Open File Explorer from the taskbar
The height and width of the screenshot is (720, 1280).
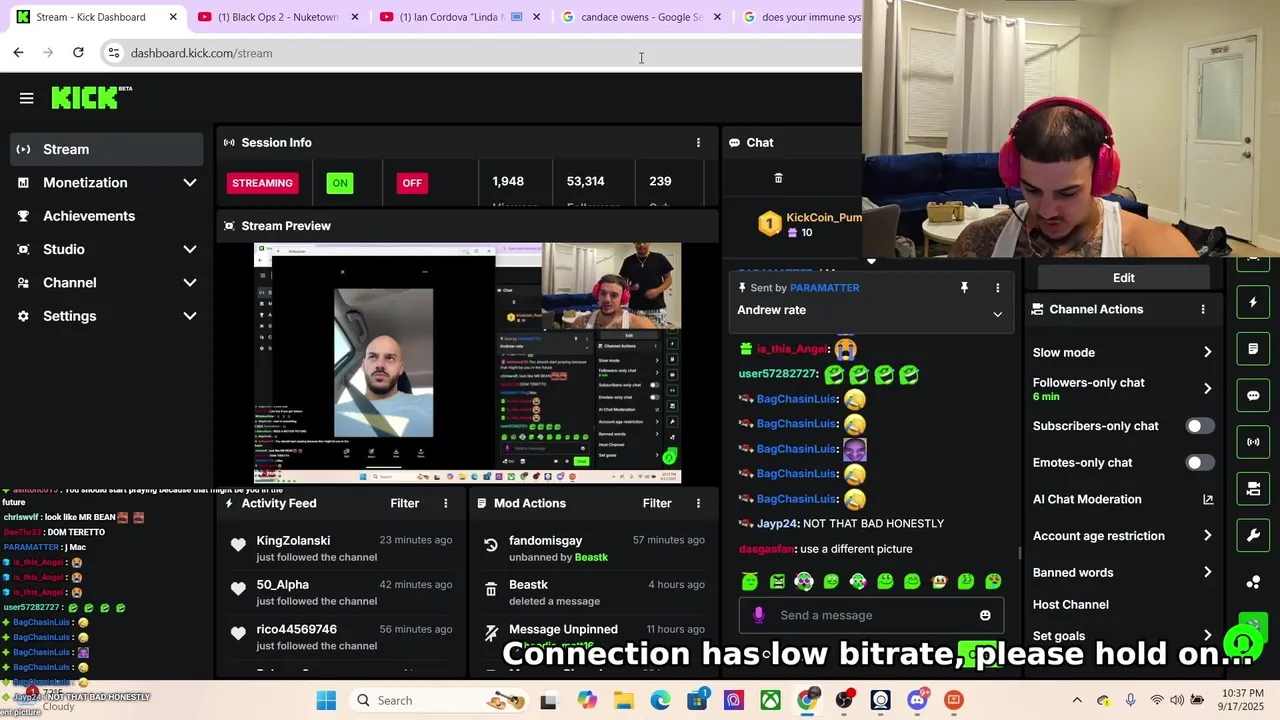point(623,700)
